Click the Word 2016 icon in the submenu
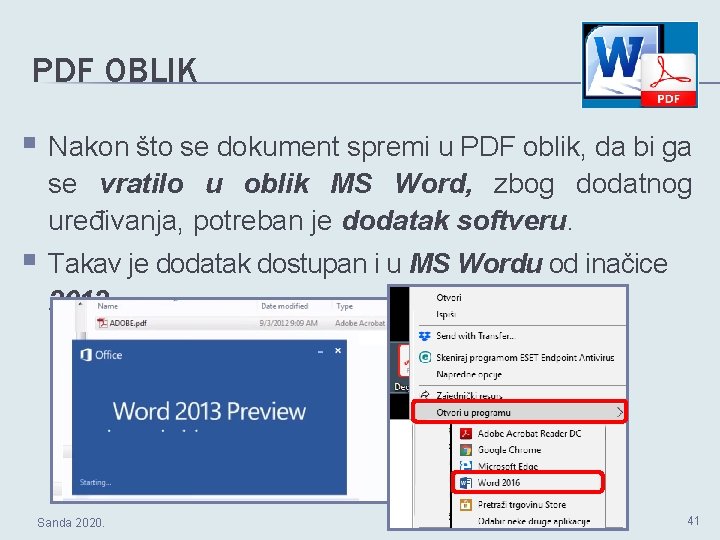The width and height of the screenshot is (720, 540). click(466, 483)
